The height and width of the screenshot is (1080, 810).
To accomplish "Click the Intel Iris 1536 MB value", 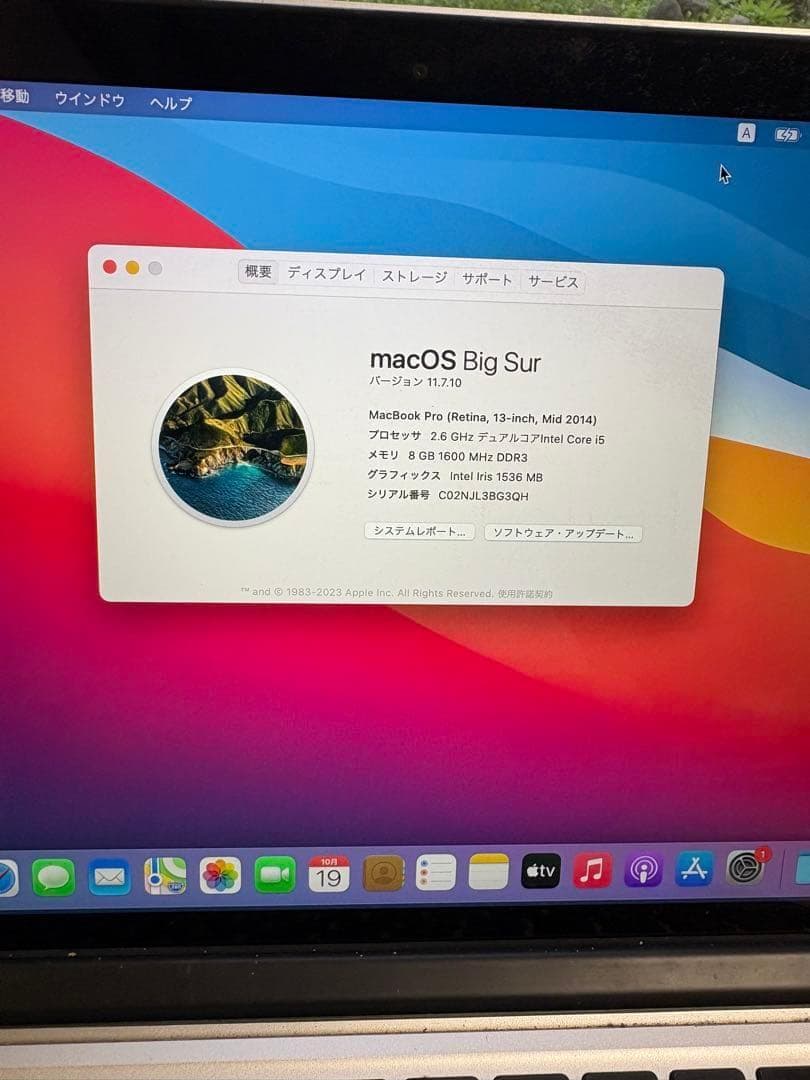I will click(x=496, y=476).
